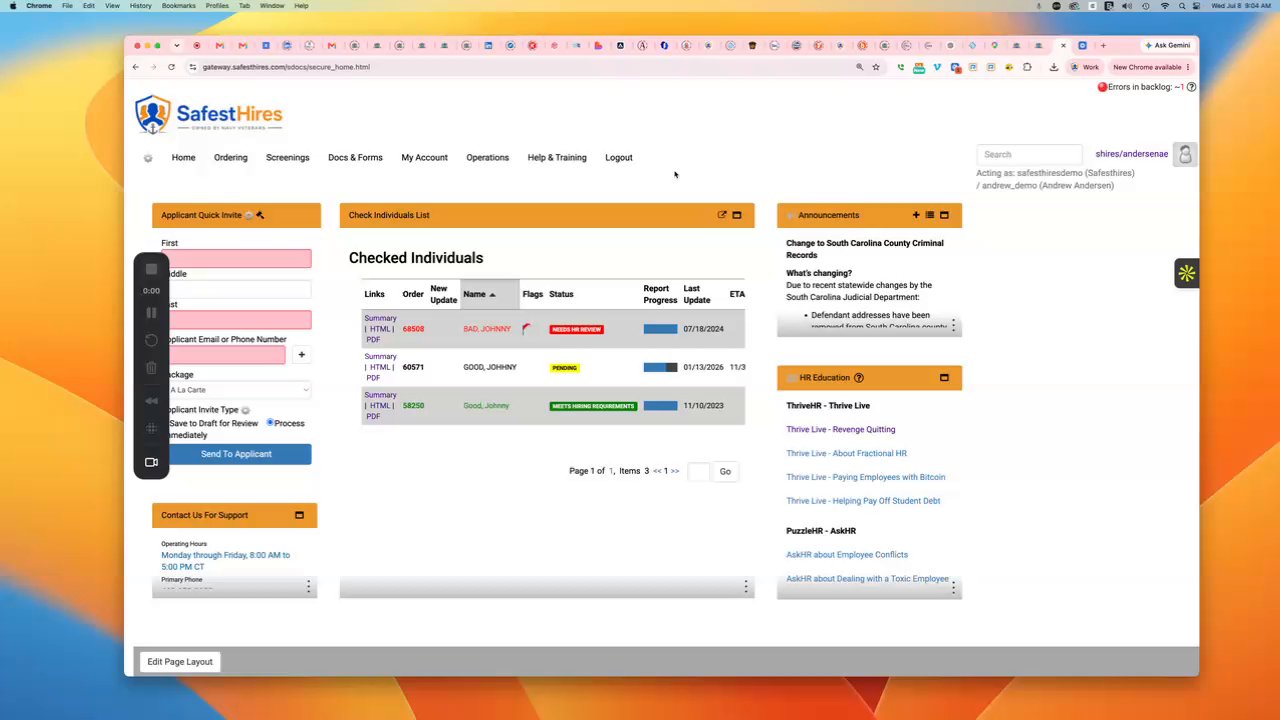
Task: Open Chrome's History menu in macOS menu bar
Action: [x=140, y=6]
